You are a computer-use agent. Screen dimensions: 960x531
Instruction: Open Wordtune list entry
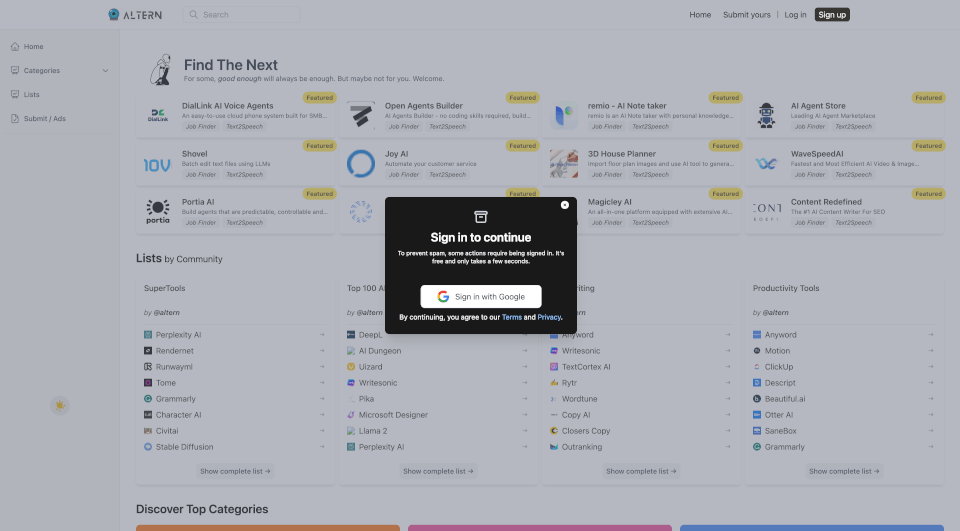pyautogui.click(x=579, y=399)
